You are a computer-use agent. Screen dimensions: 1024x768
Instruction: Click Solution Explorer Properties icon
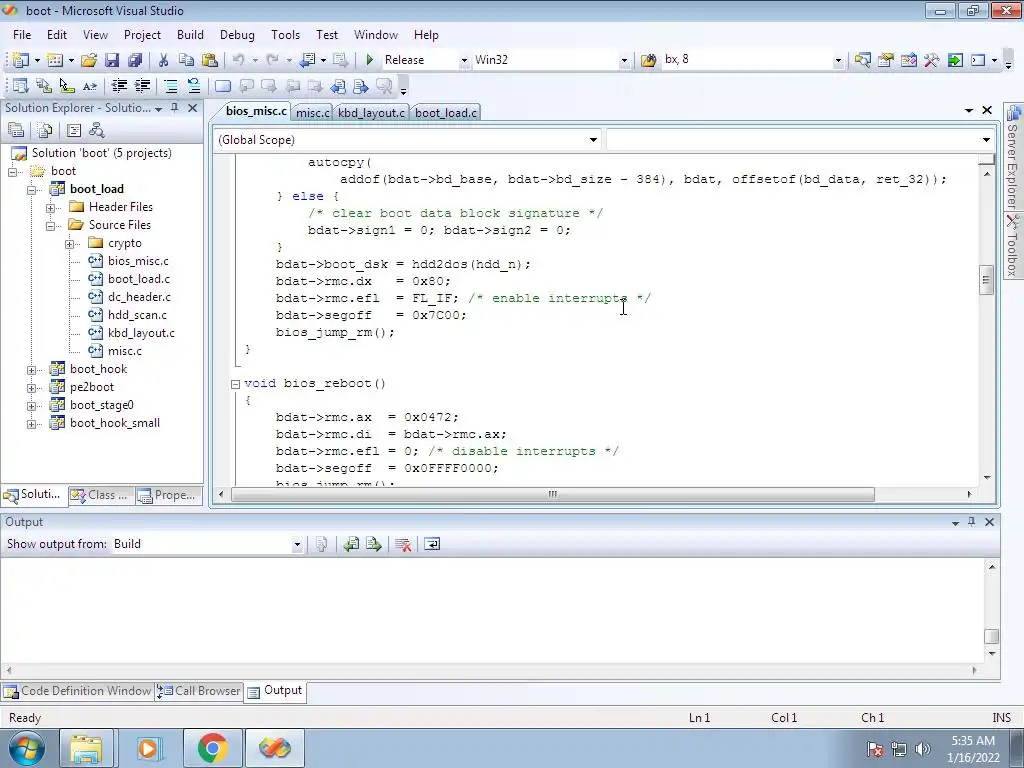(16, 131)
